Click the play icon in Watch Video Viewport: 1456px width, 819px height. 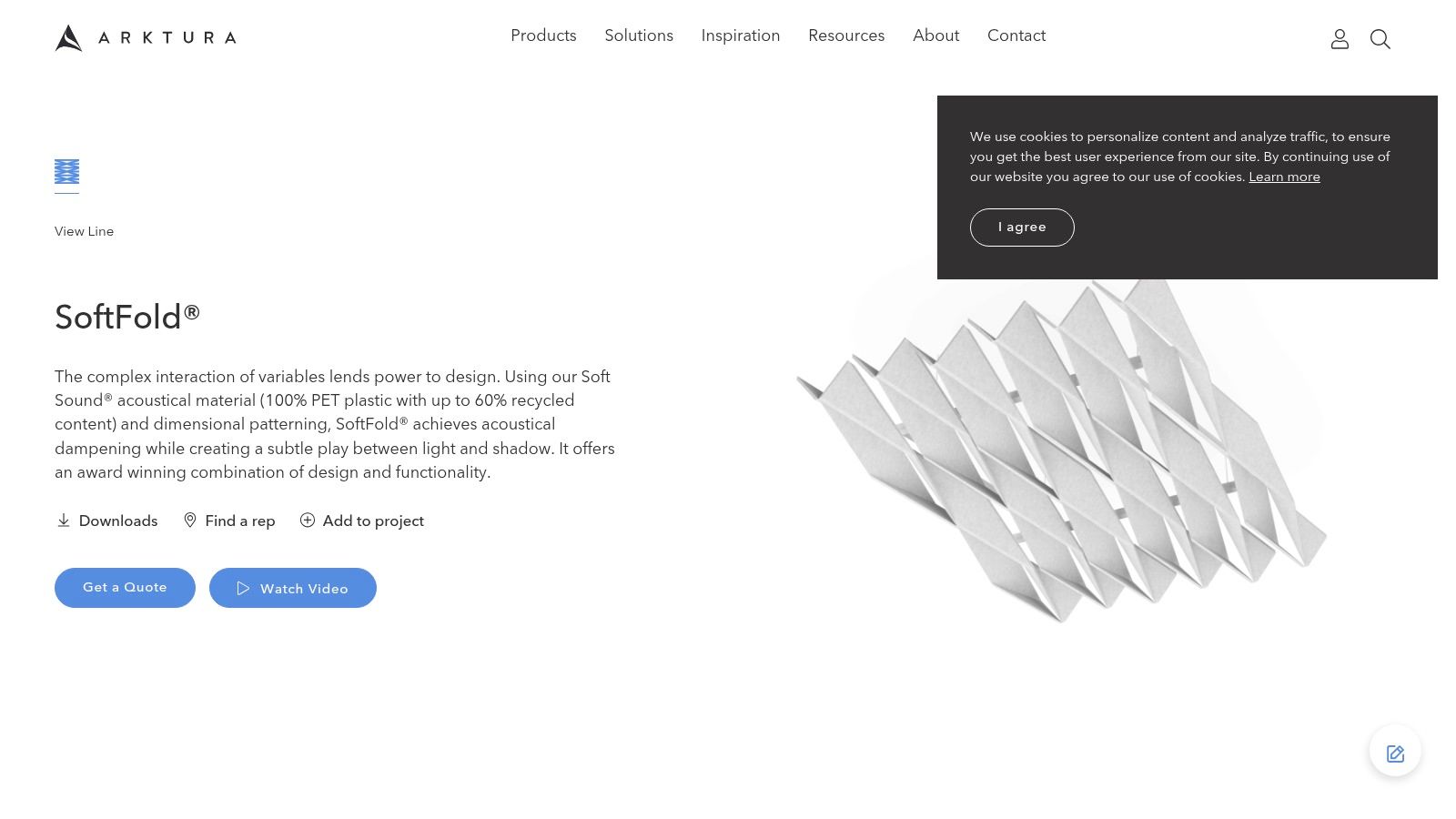243,589
